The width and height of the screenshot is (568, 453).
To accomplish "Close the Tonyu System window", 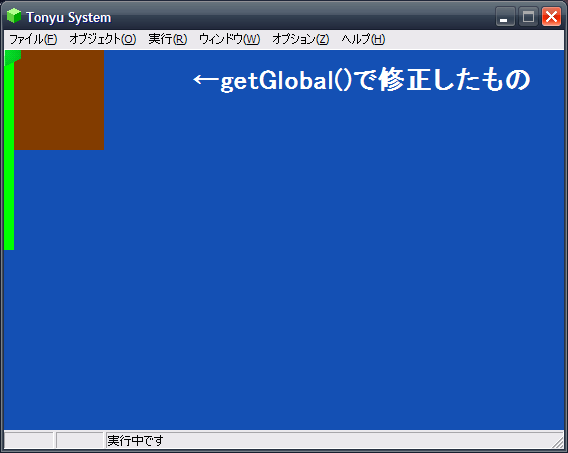I will pyautogui.click(x=551, y=17).
